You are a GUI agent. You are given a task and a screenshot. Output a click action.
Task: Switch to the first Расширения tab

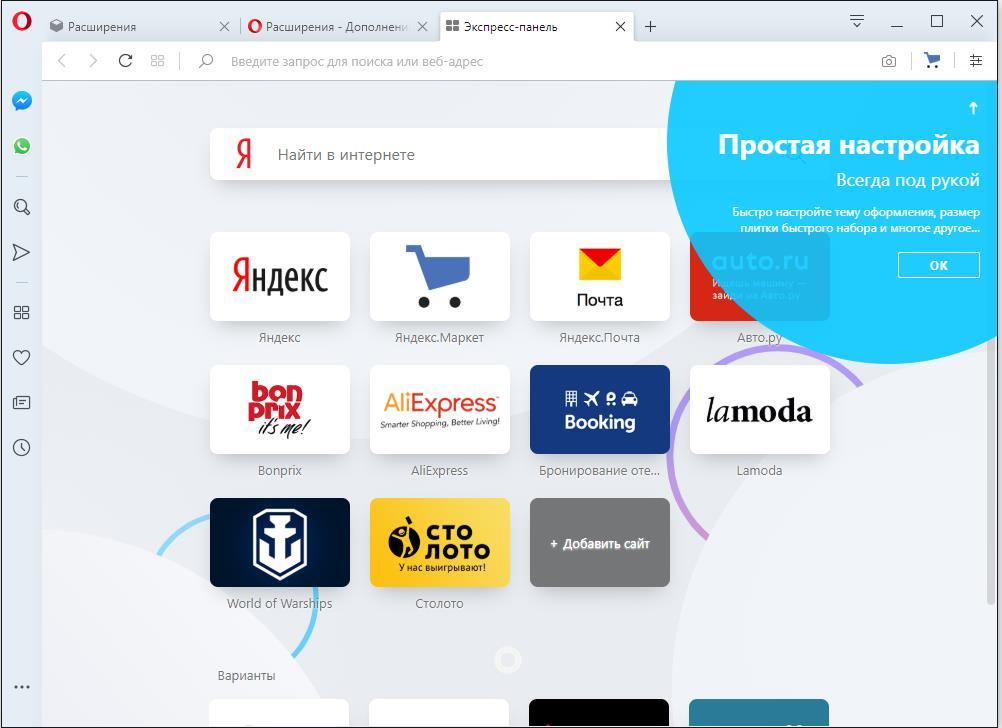[x=130, y=27]
